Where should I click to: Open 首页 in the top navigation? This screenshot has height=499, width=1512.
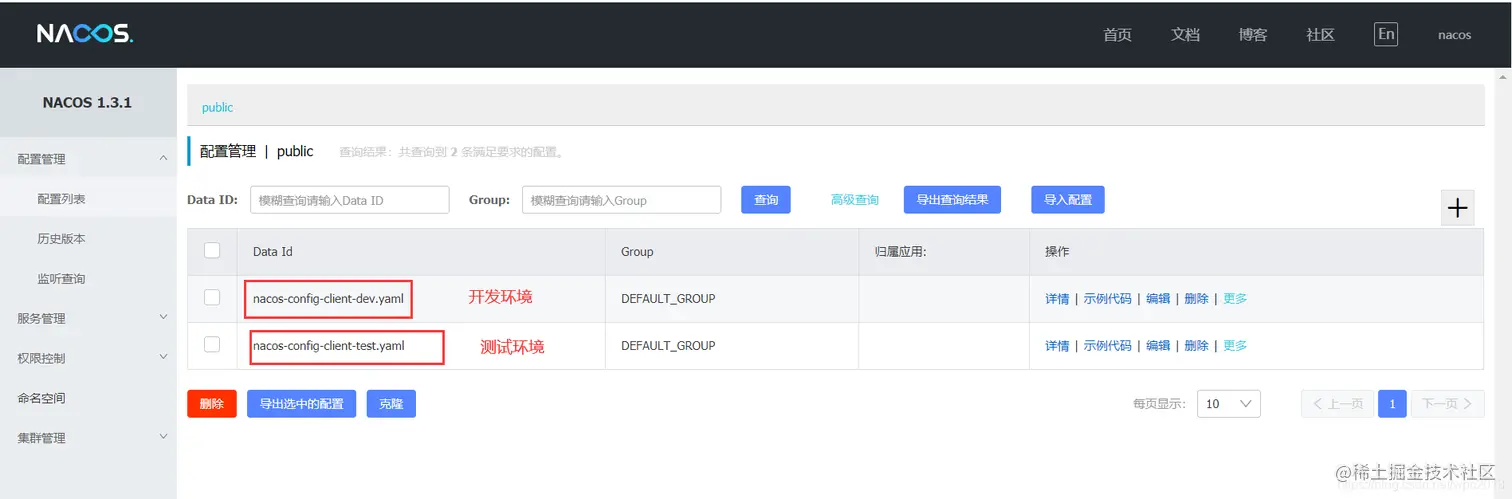pos(1117,35)
